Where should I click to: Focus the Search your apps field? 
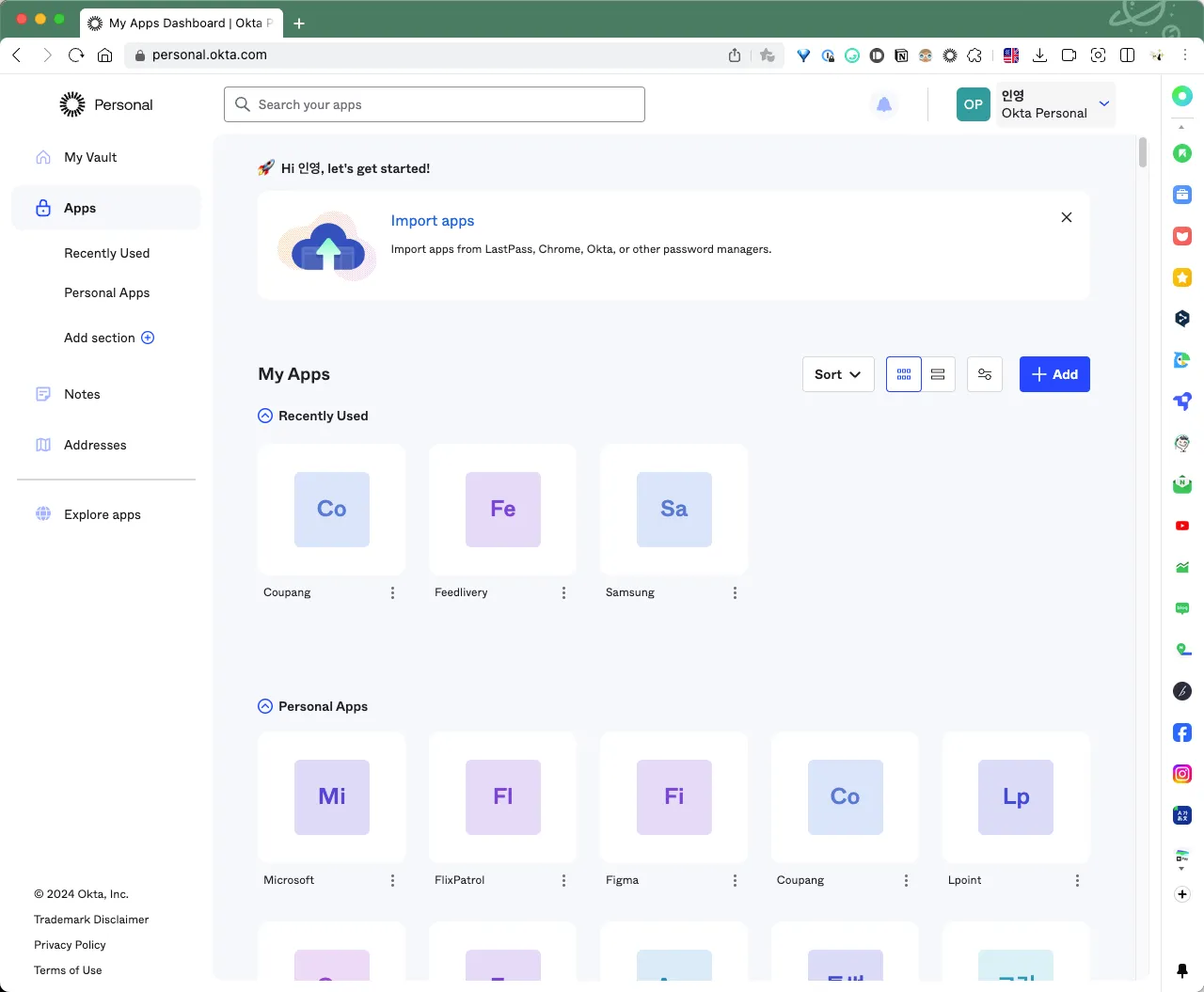(x=435, y=104)
